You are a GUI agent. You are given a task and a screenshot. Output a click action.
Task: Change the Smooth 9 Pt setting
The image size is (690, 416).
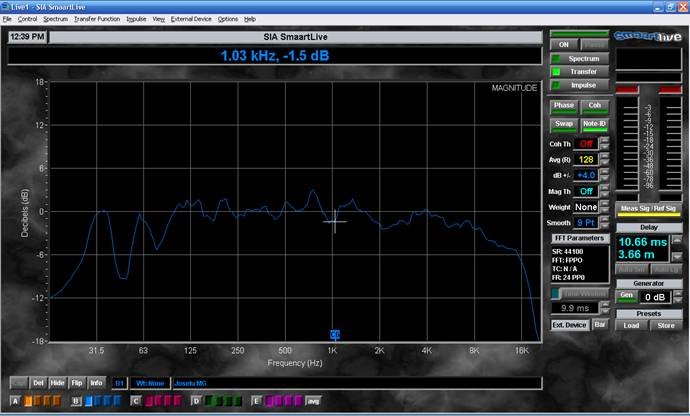click(586, 223)
